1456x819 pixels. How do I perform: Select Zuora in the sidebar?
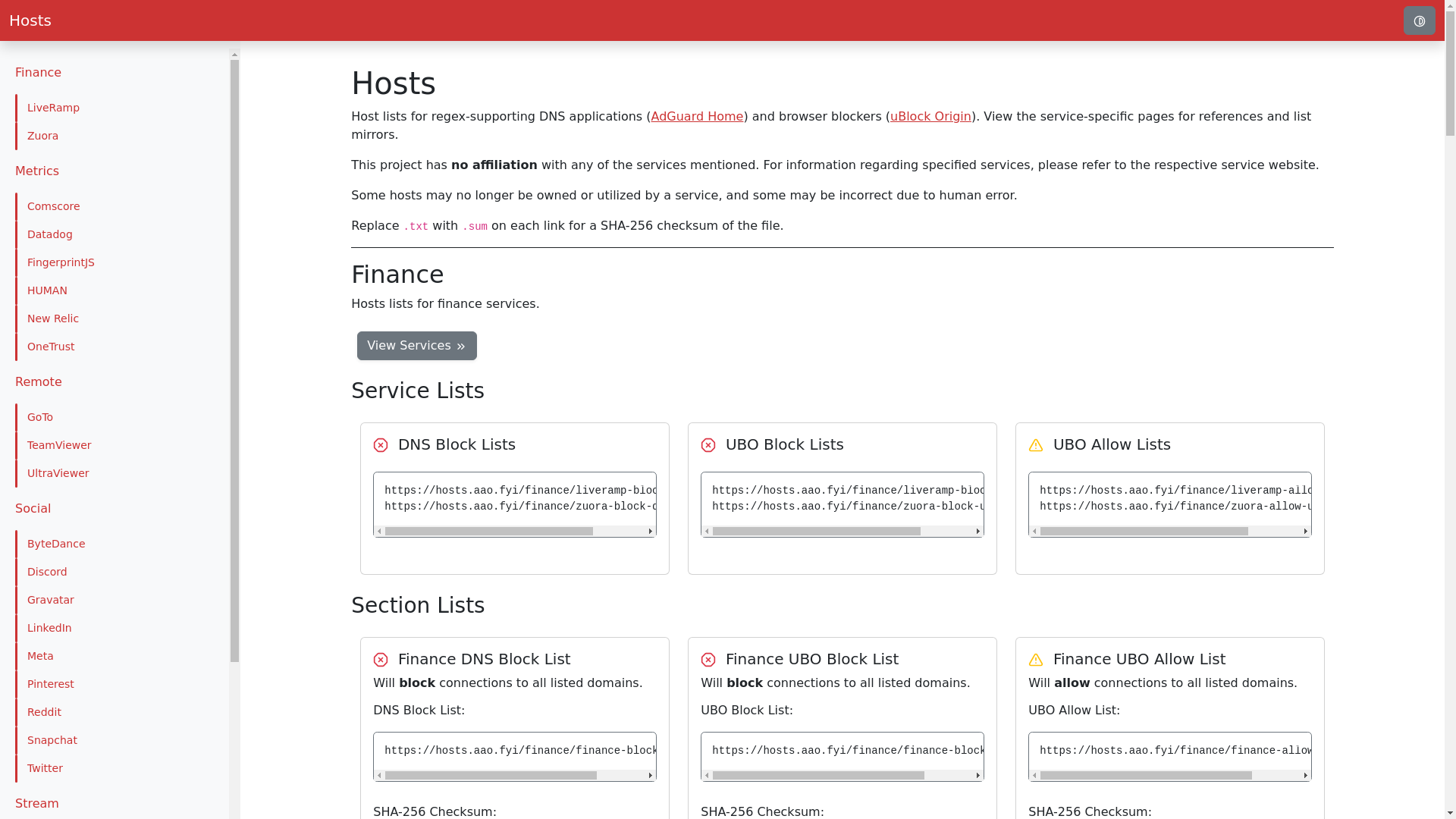pyautogui.click(x=42, y=136)
